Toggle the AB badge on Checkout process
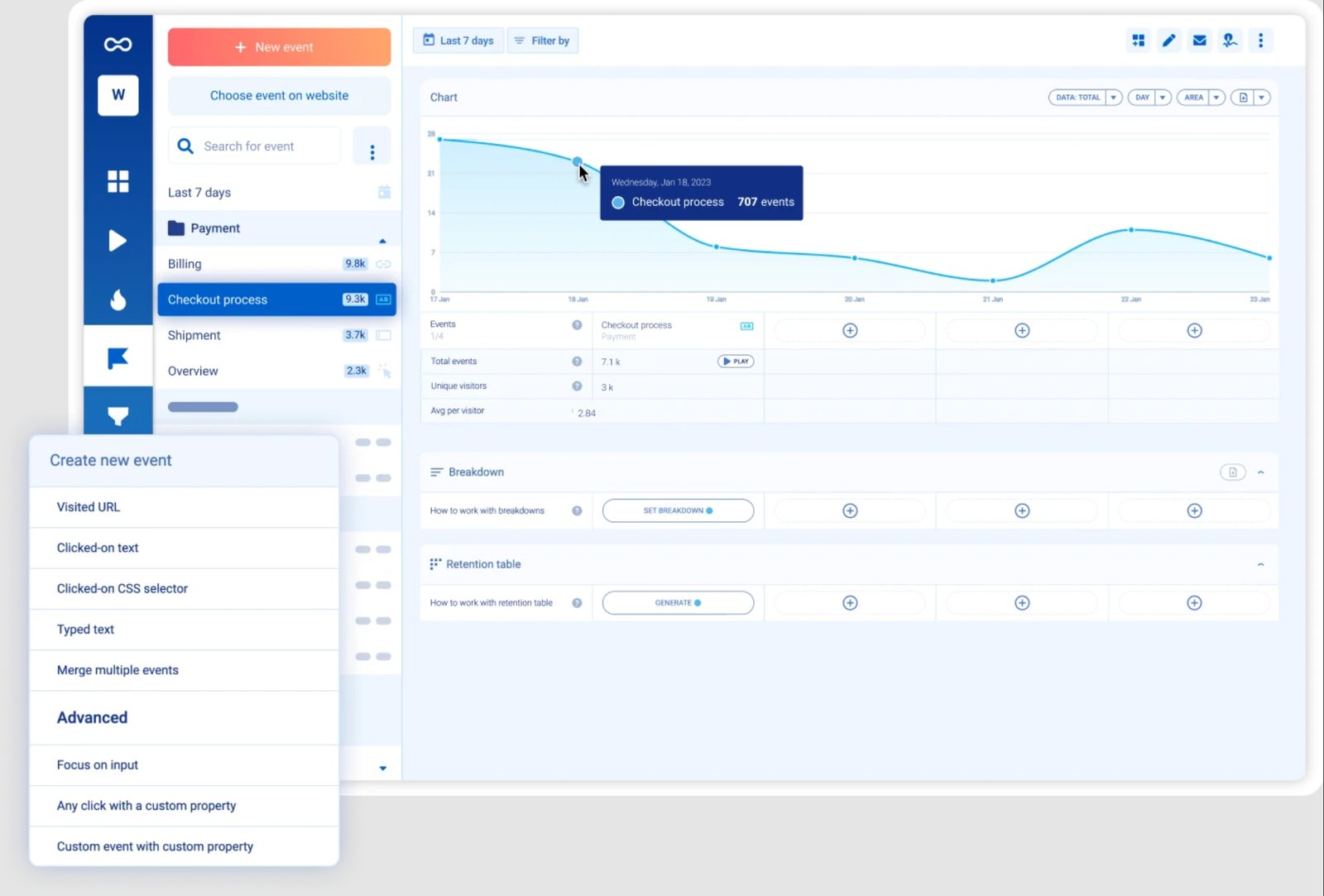This screenshot has width=1324, height=896. [382, 299]
